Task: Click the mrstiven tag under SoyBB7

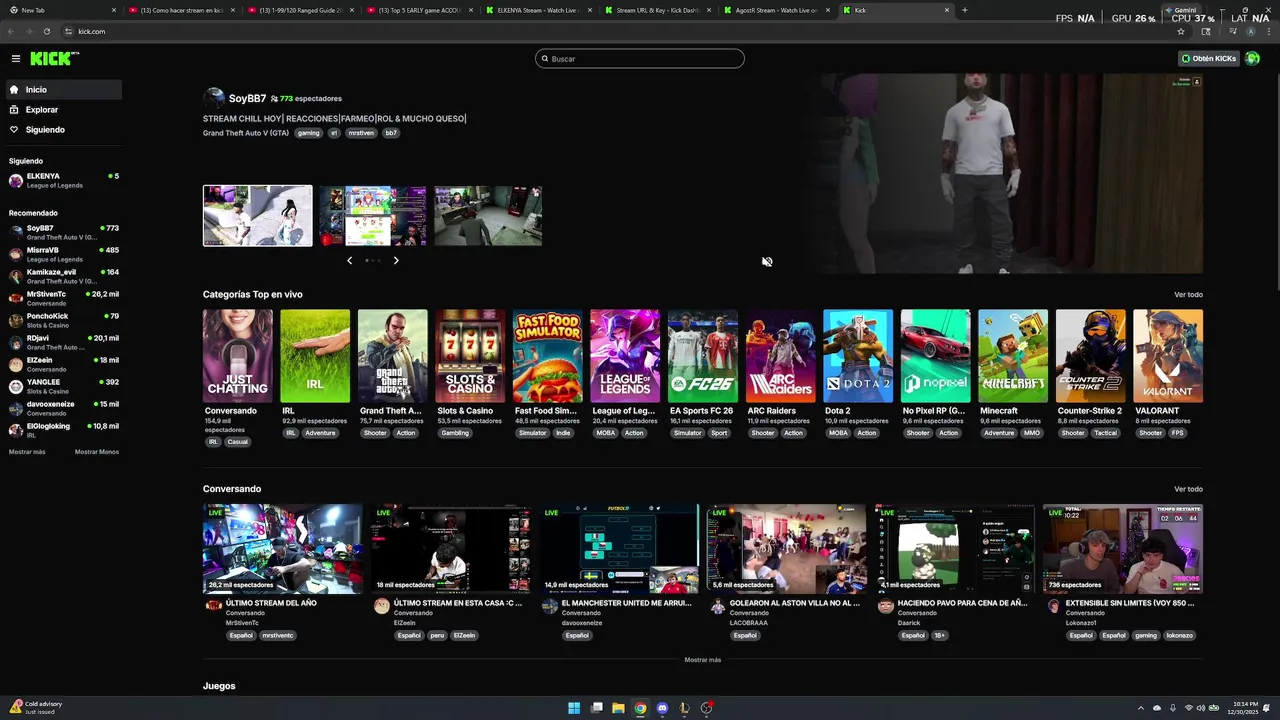Action: (x=361, y=133)
